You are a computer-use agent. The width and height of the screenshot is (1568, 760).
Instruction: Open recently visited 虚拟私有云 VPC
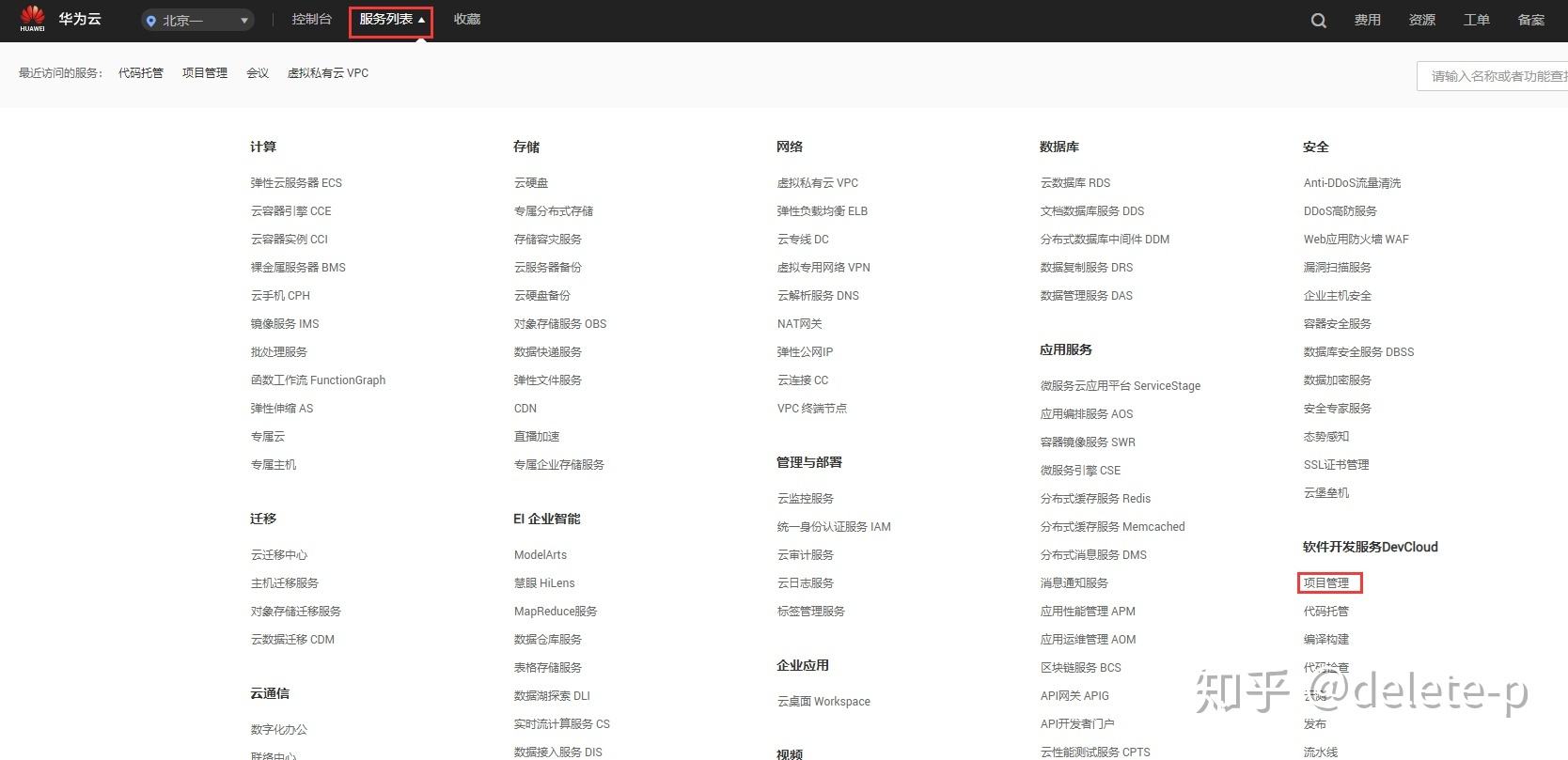tap(328, 73)
